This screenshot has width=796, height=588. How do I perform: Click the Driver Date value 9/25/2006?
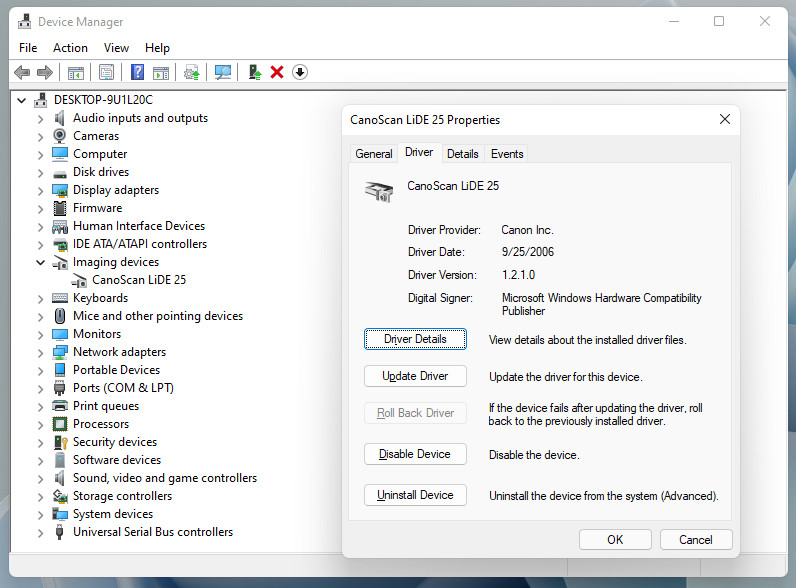528,252
